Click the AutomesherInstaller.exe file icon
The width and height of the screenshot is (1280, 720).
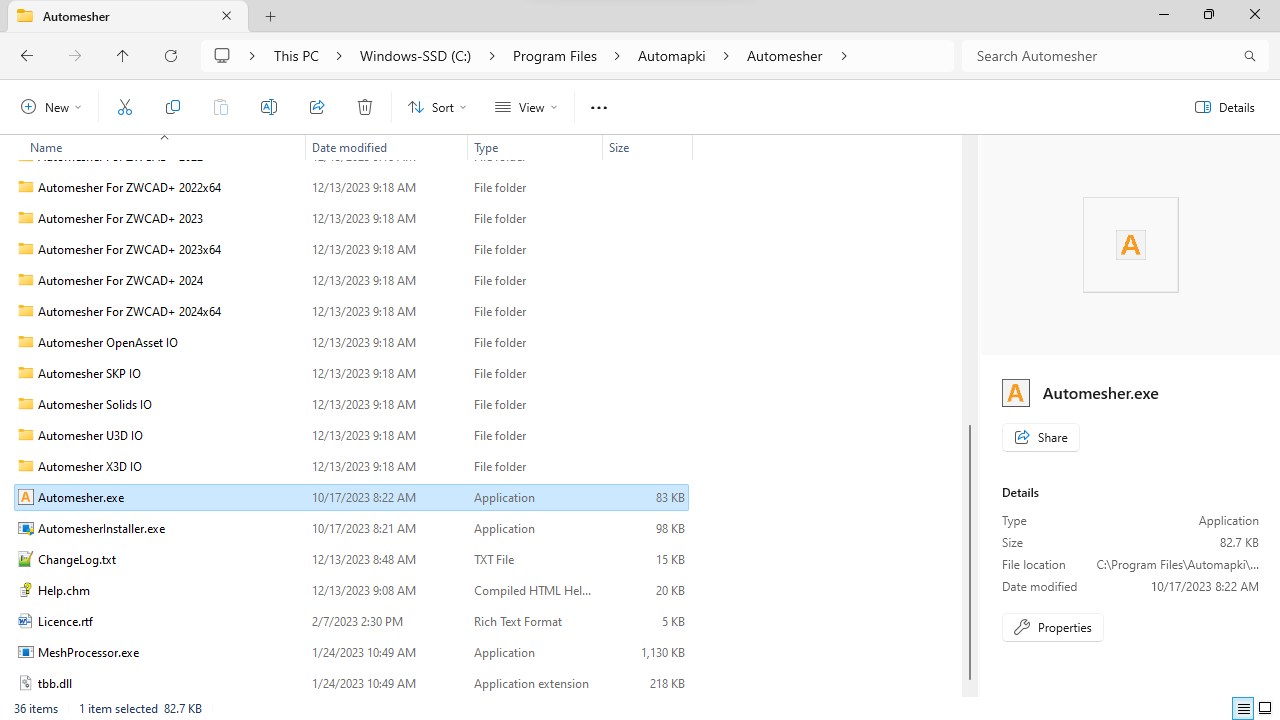[x=26, y=528]
